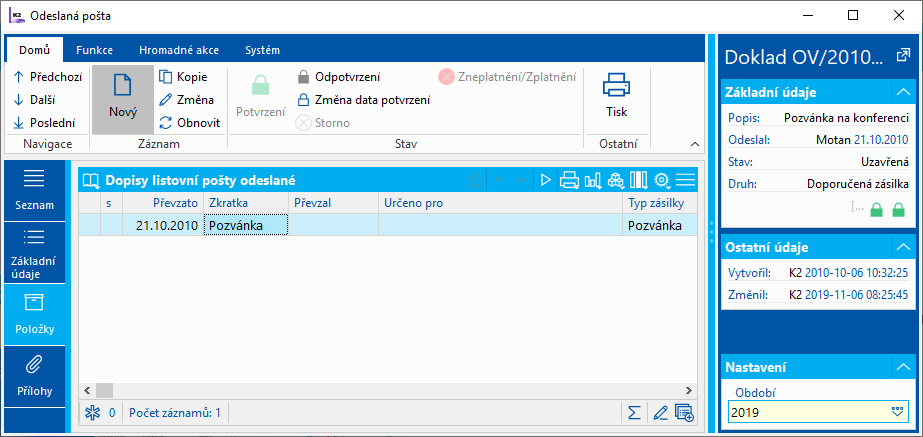Click the greyed import items icon
This screenshot has height=437, width=923.
474,180
